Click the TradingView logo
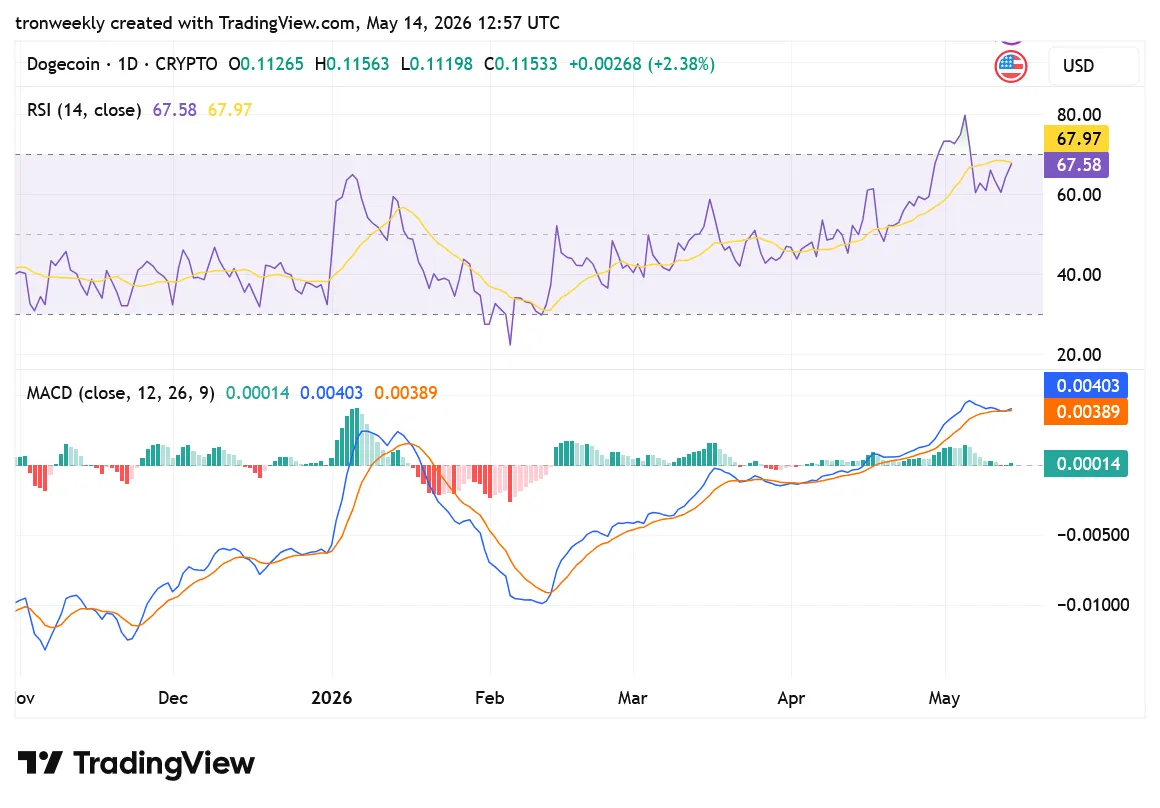This screenshot has height=808, width=1160. coord(136,763)
